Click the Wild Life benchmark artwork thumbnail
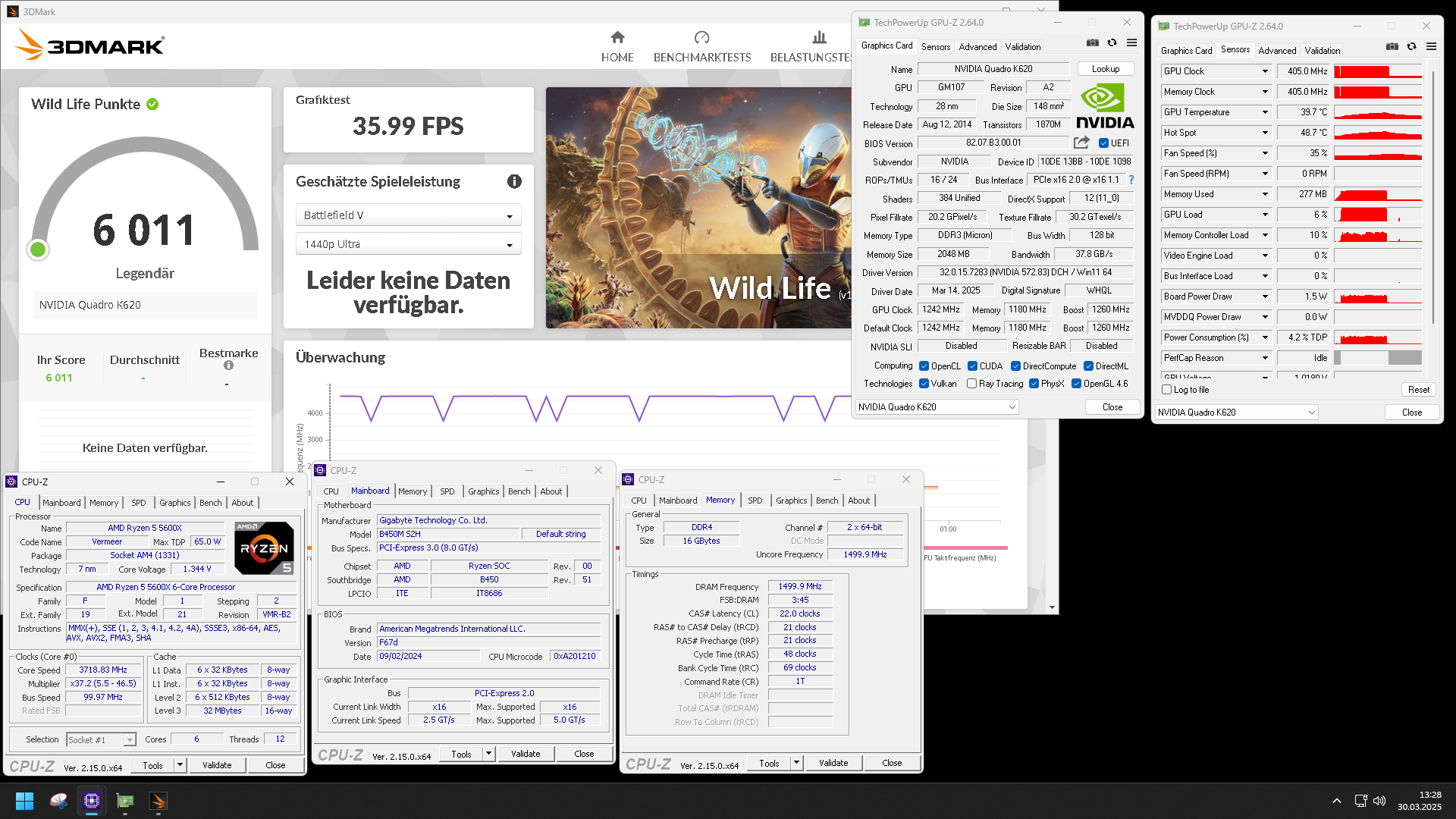Image resolution: width=1456 pixels, height=819 pixels. [698, 208]
